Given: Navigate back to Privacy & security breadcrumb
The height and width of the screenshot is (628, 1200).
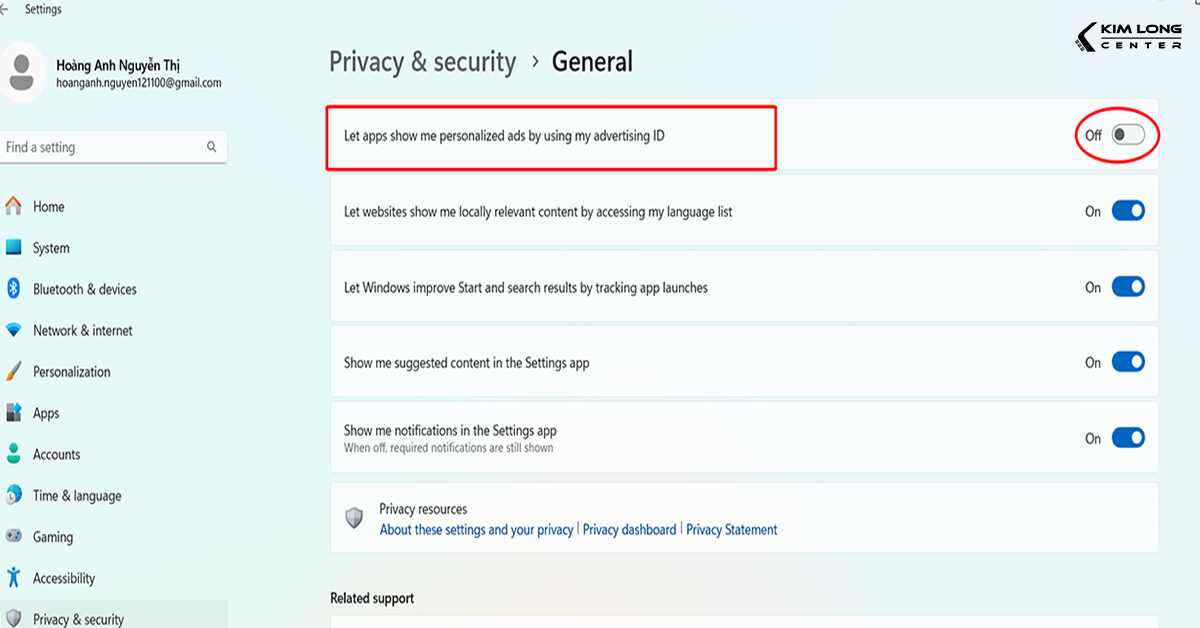Looking at the screenshot, I should (x=422, y=62).
